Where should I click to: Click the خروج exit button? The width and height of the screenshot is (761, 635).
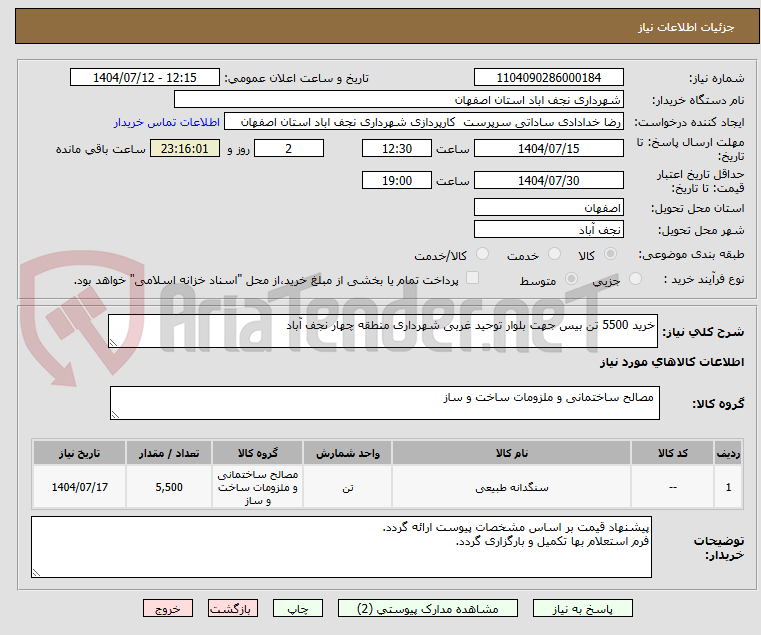[x=168, y=608]
